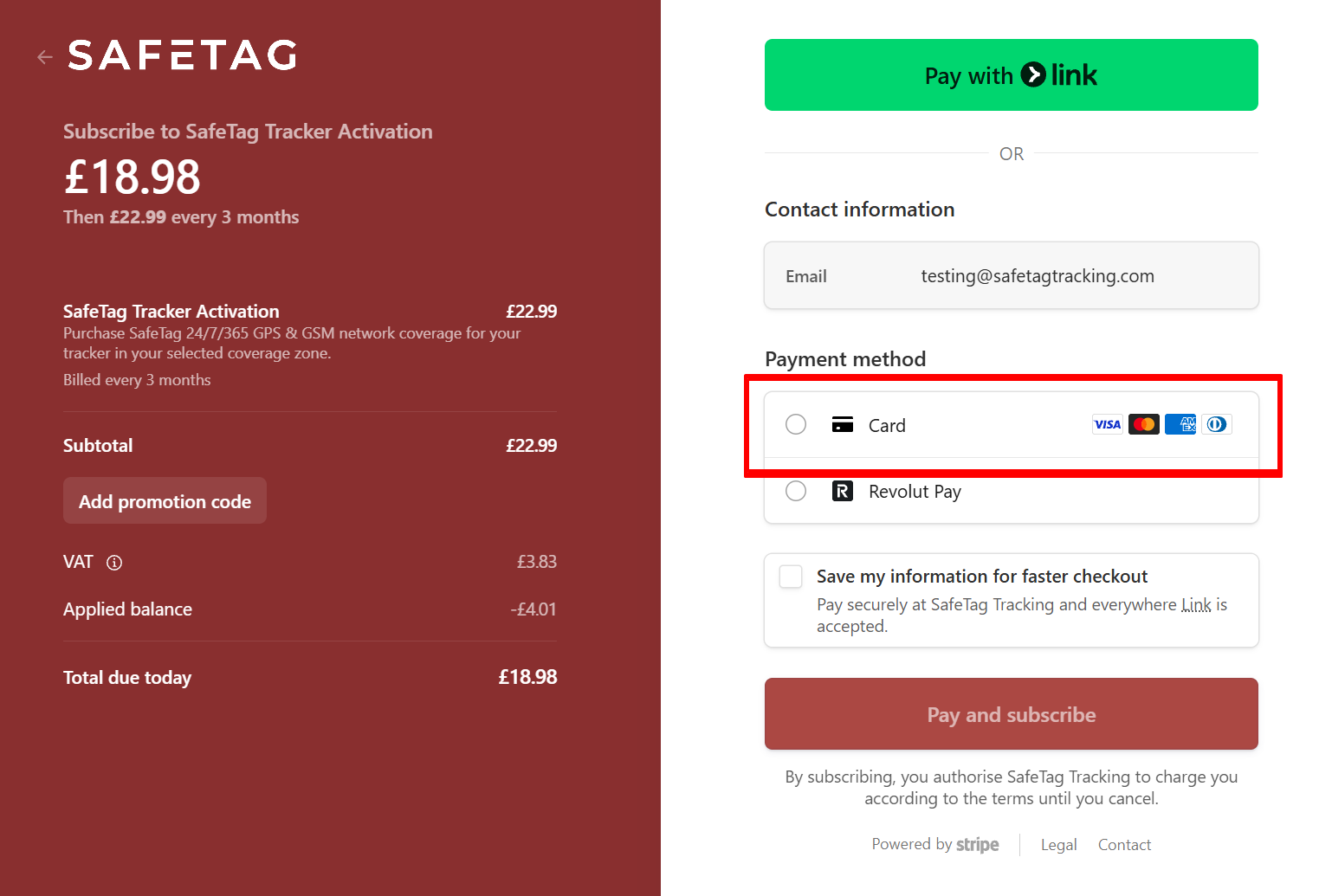Click the SAFETAG logo
The image size is (1332, 896).
[183, 55]
